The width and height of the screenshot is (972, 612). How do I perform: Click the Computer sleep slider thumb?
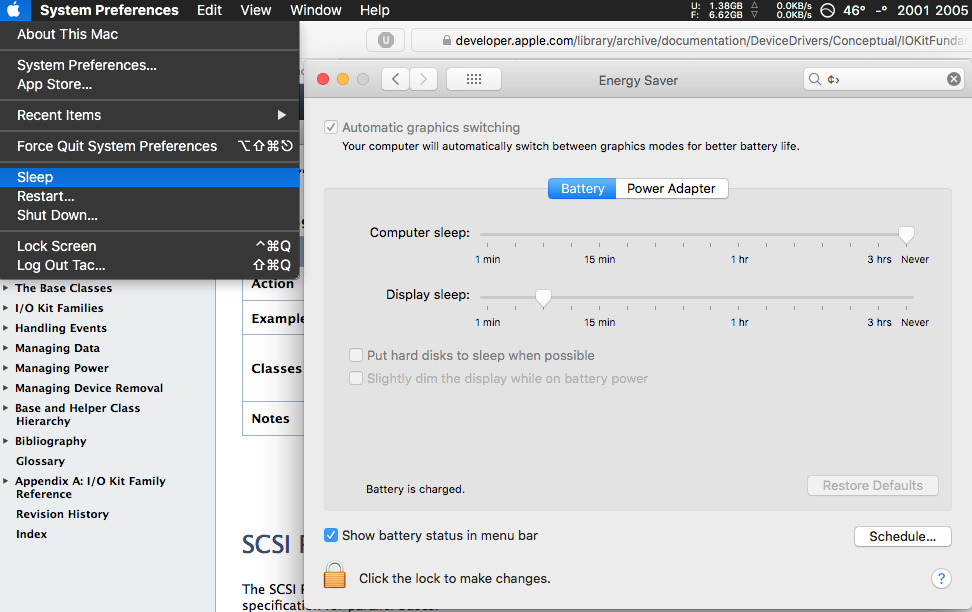pyautogui.click(x=906, y=234)
